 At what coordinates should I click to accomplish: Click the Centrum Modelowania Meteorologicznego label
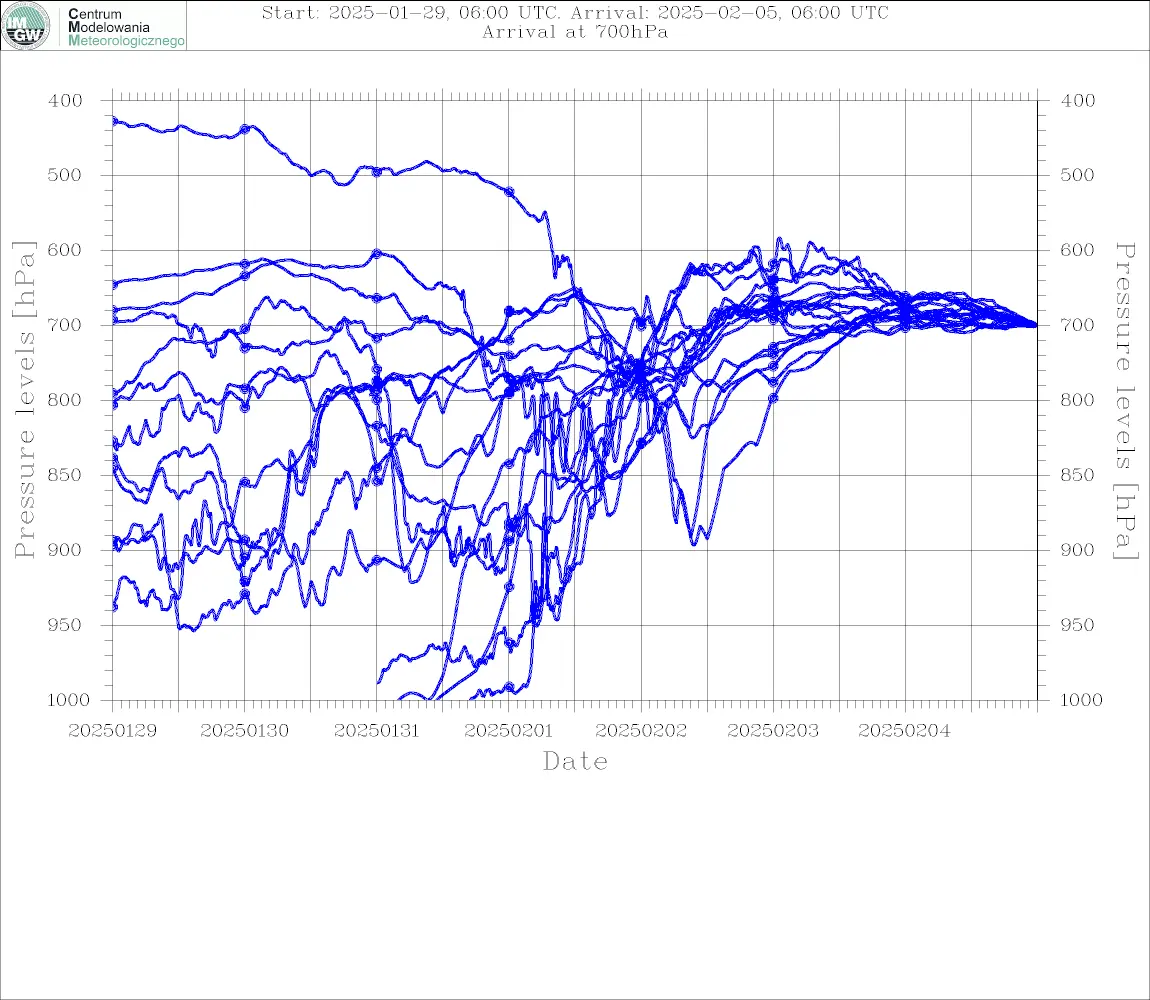pyautogui.click(x=125, y=27)
